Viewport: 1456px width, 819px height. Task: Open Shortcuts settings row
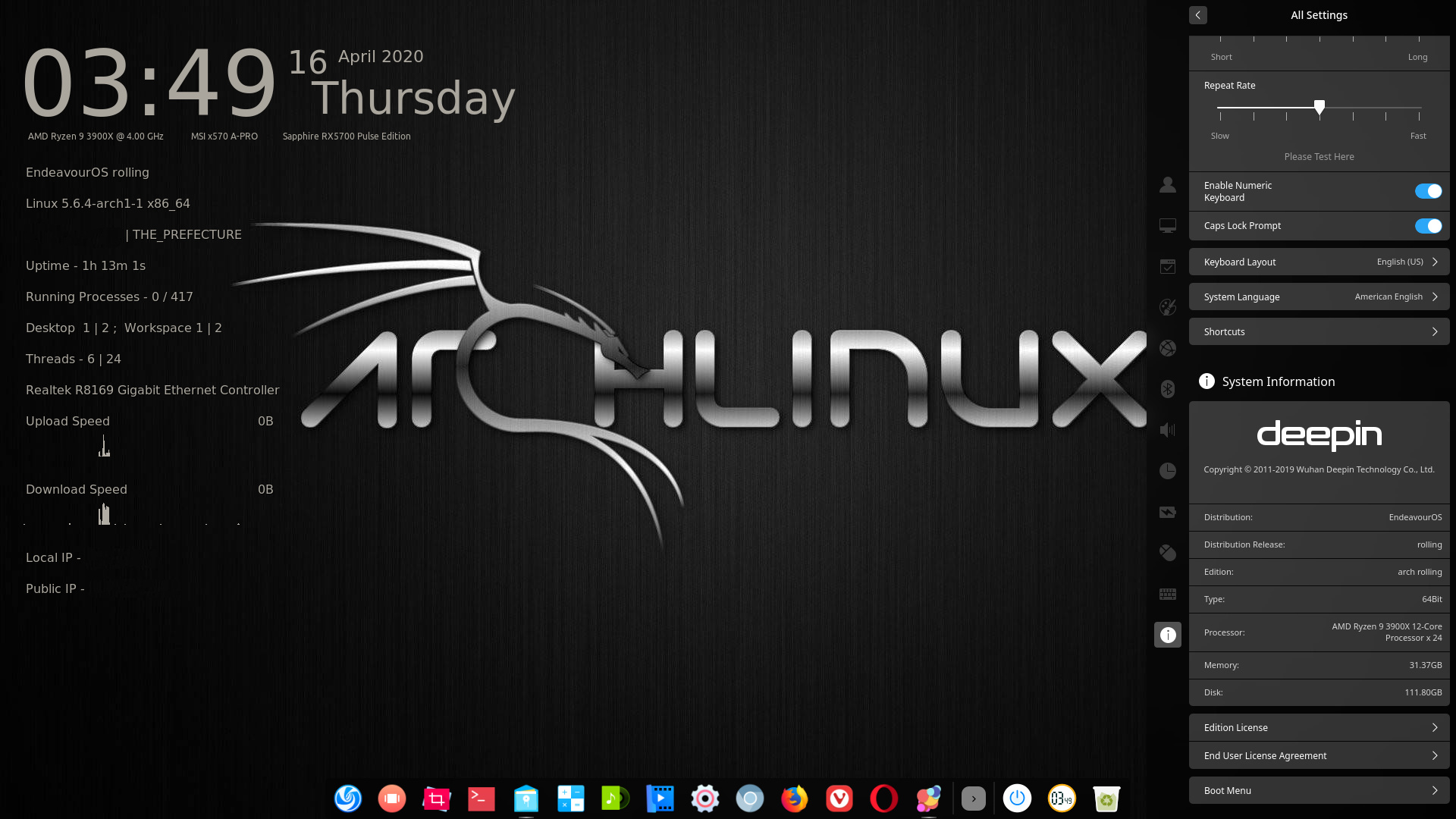point(1319,331)
